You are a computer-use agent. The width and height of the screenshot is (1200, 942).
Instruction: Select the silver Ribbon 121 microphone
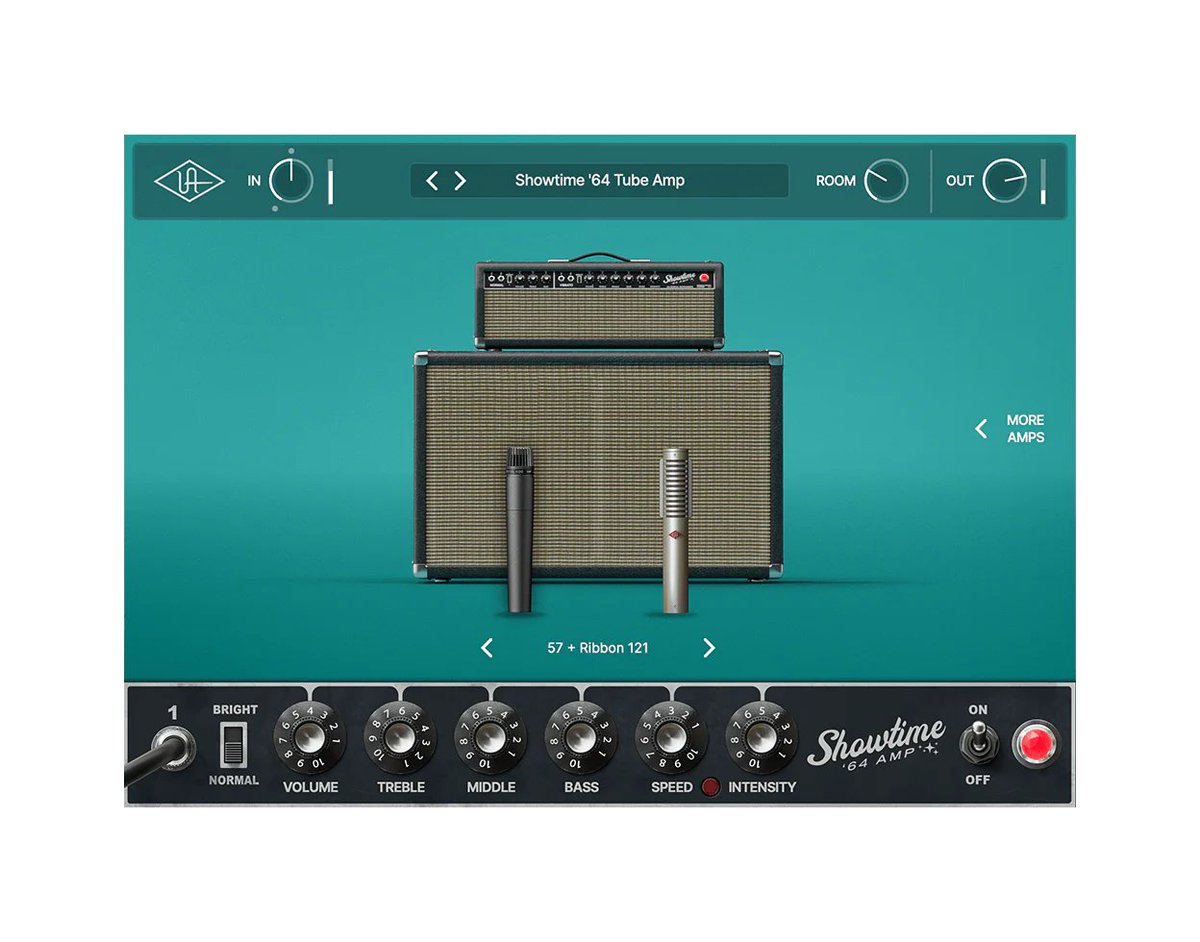click(676, 530)
